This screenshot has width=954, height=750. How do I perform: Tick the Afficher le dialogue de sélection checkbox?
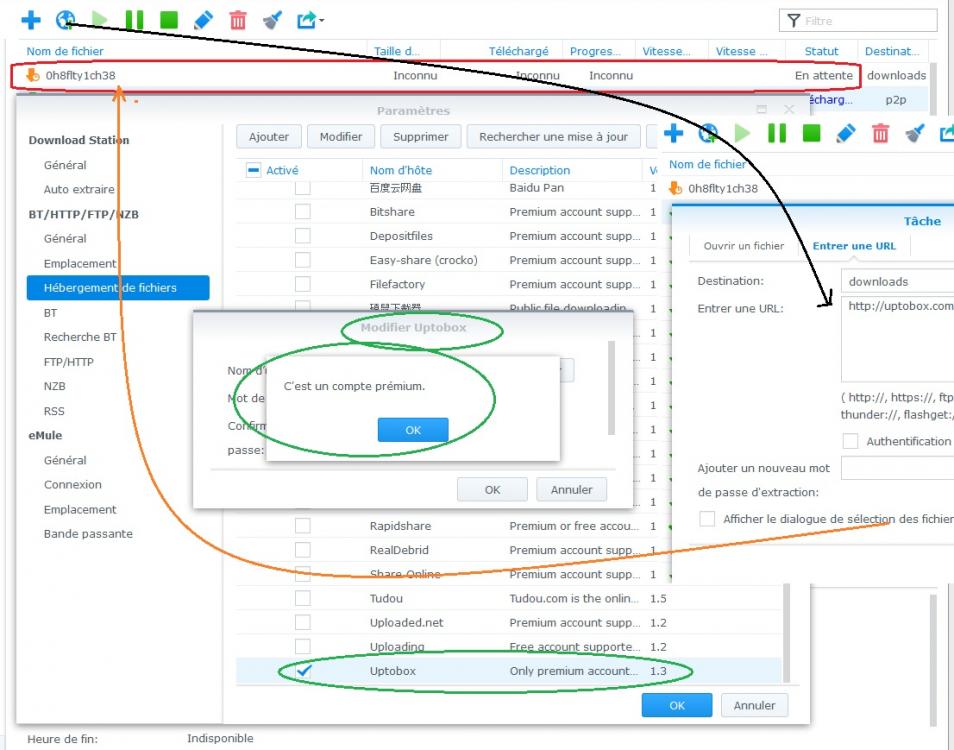pyautogui.click(x=707, y=519)
